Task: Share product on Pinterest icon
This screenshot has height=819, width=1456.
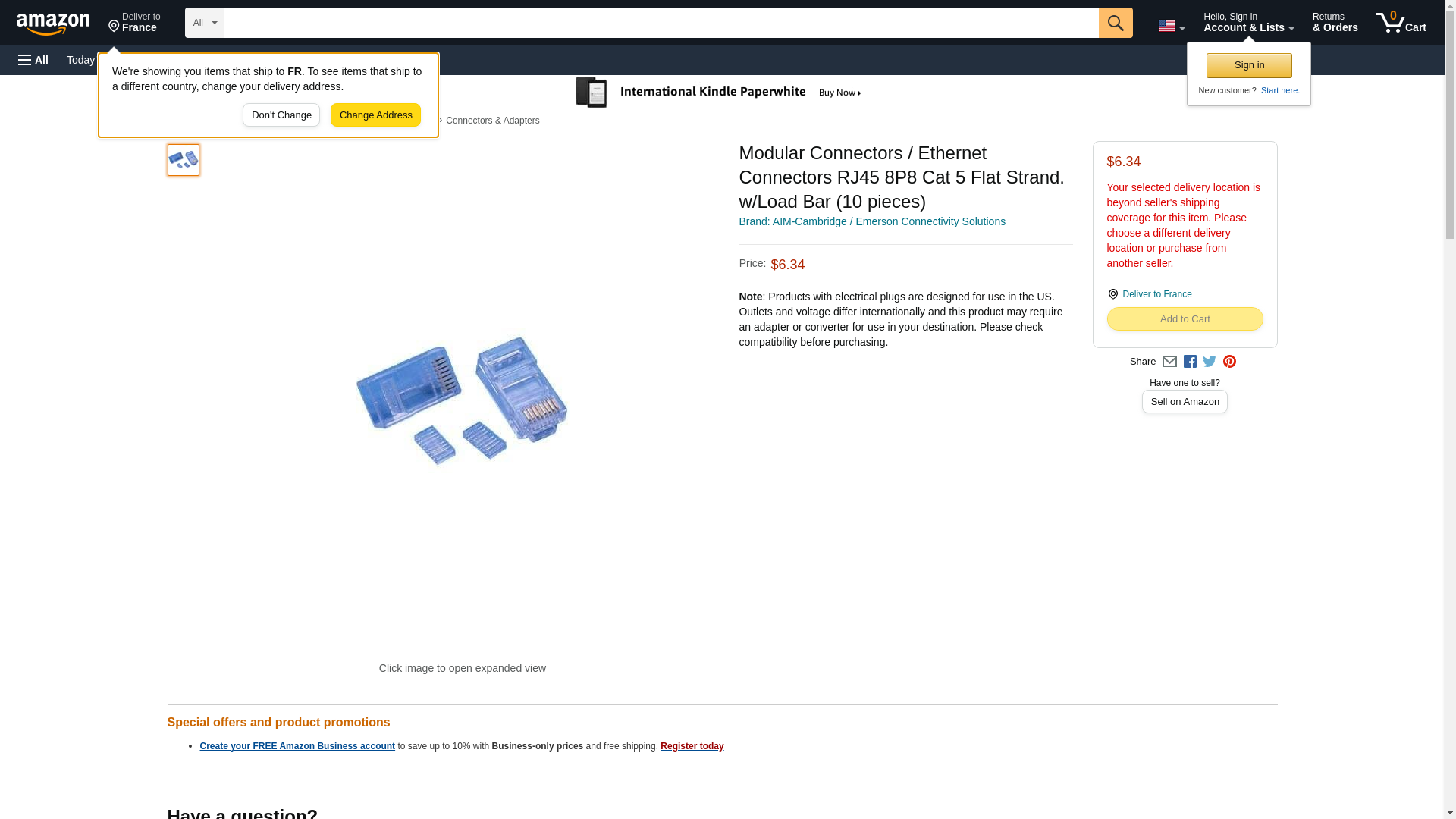Action: [1229, 362]
